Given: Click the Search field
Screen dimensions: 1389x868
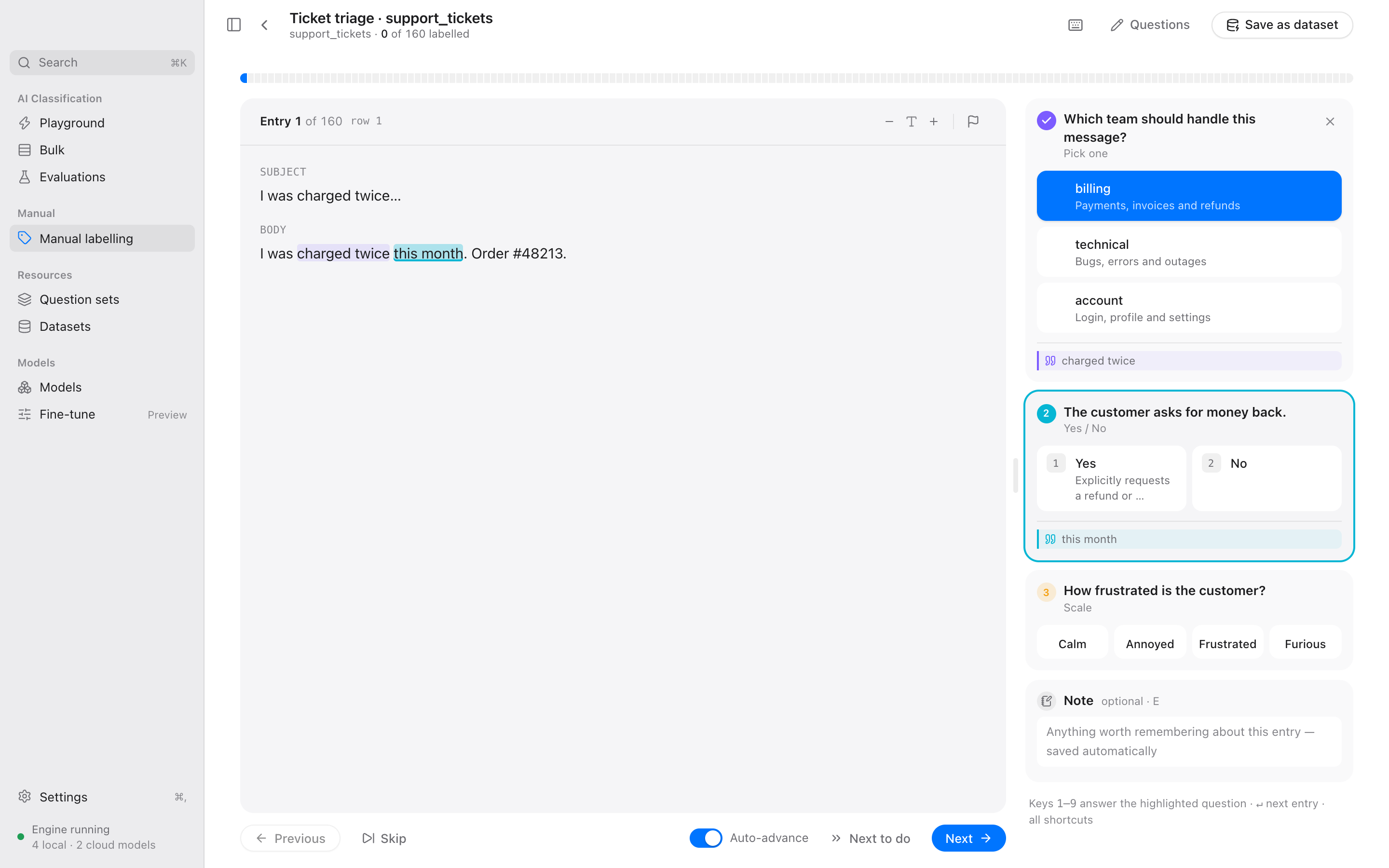Looking at the screenshot, I should pyautogui.click(x=102, y=63).
